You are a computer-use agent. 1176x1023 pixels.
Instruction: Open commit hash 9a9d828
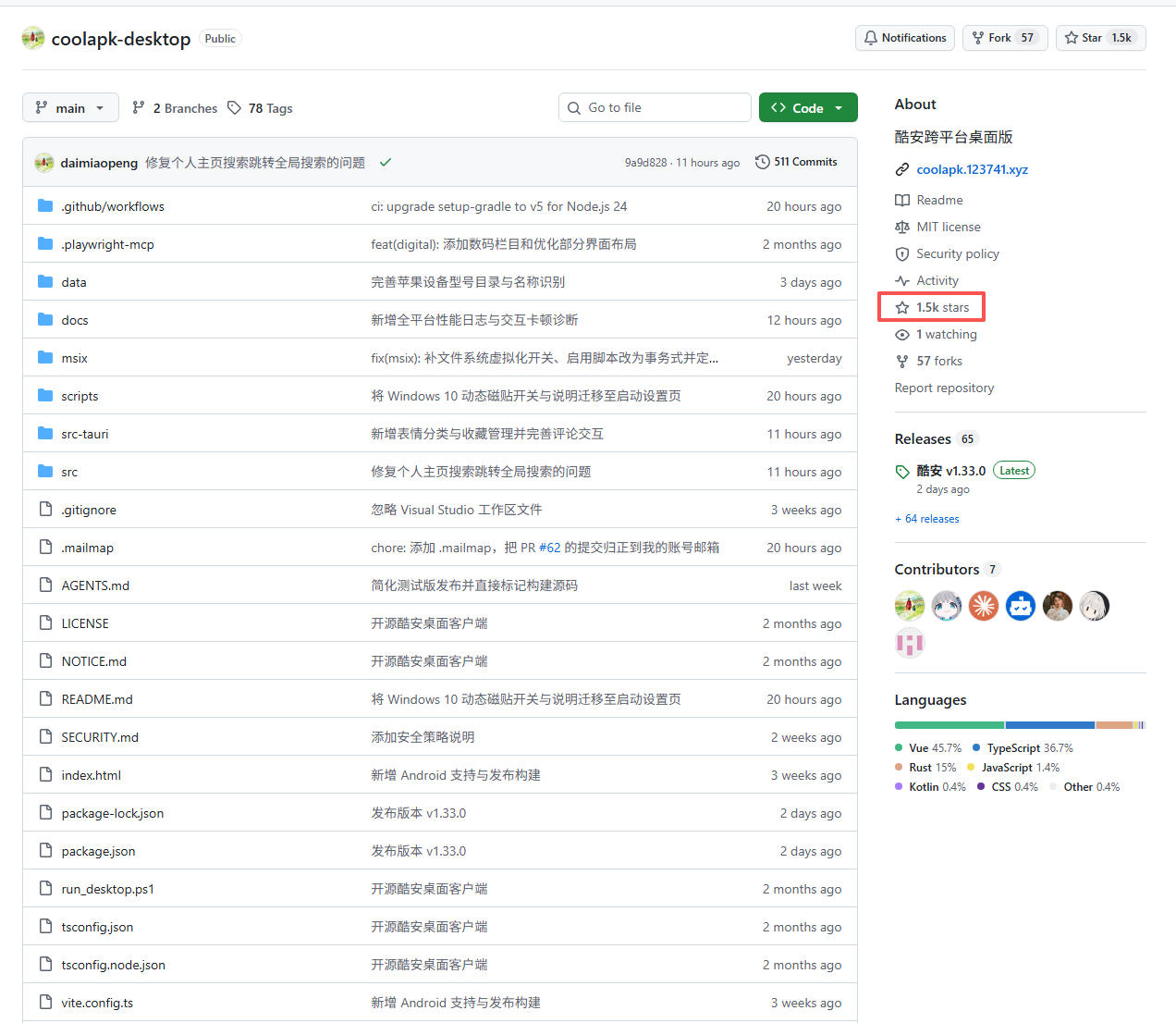coord(645,163)
